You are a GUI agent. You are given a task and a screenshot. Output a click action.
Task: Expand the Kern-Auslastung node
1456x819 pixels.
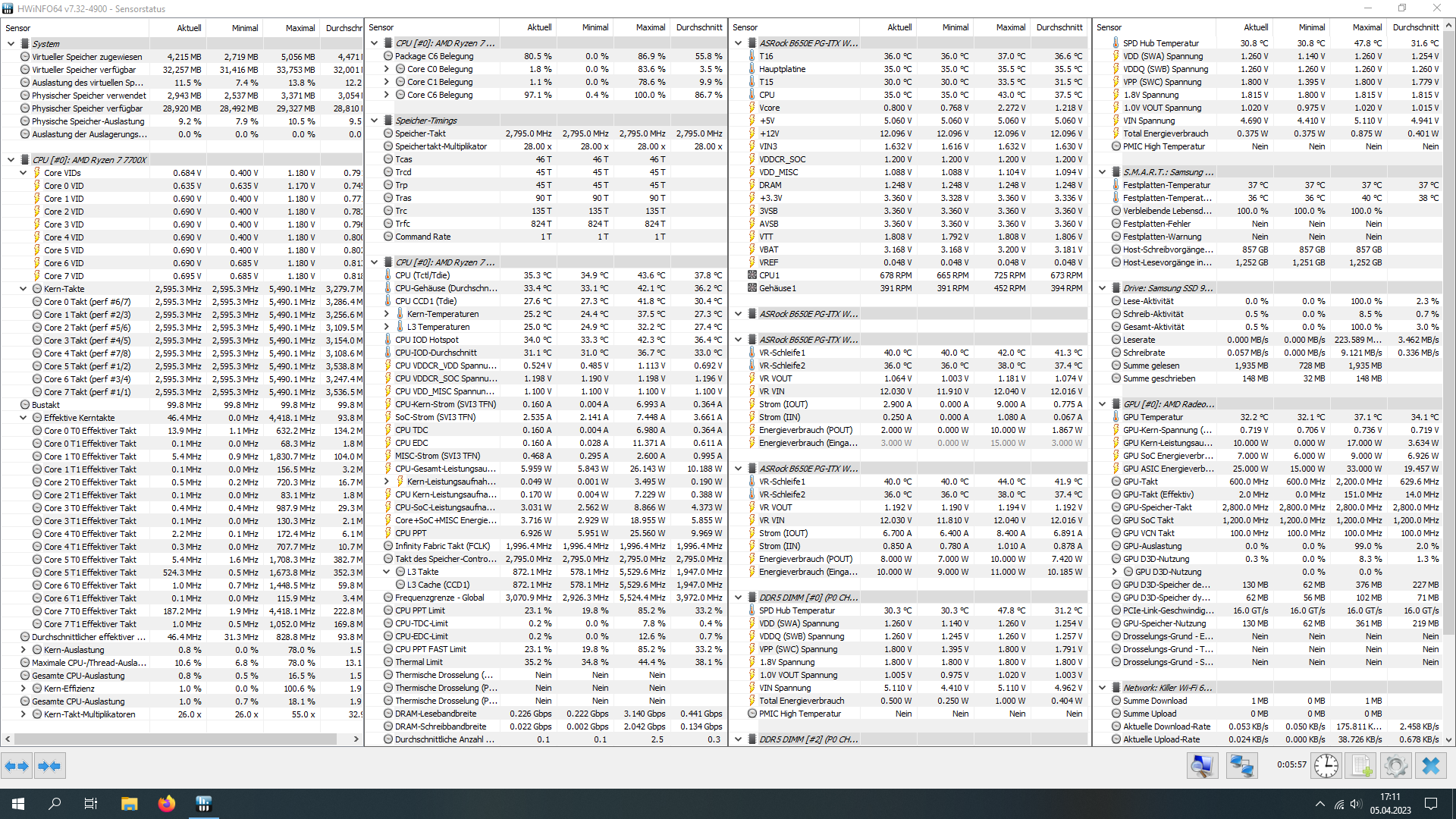[24, 650]
